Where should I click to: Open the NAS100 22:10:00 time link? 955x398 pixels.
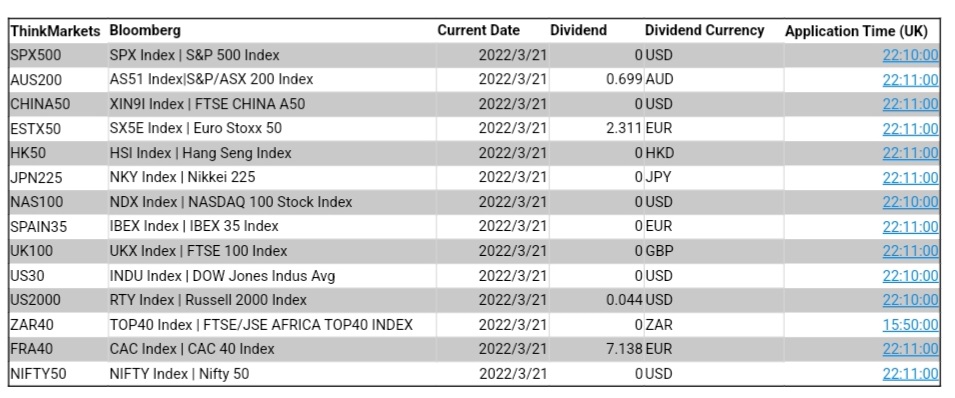(x=911, y=202)
